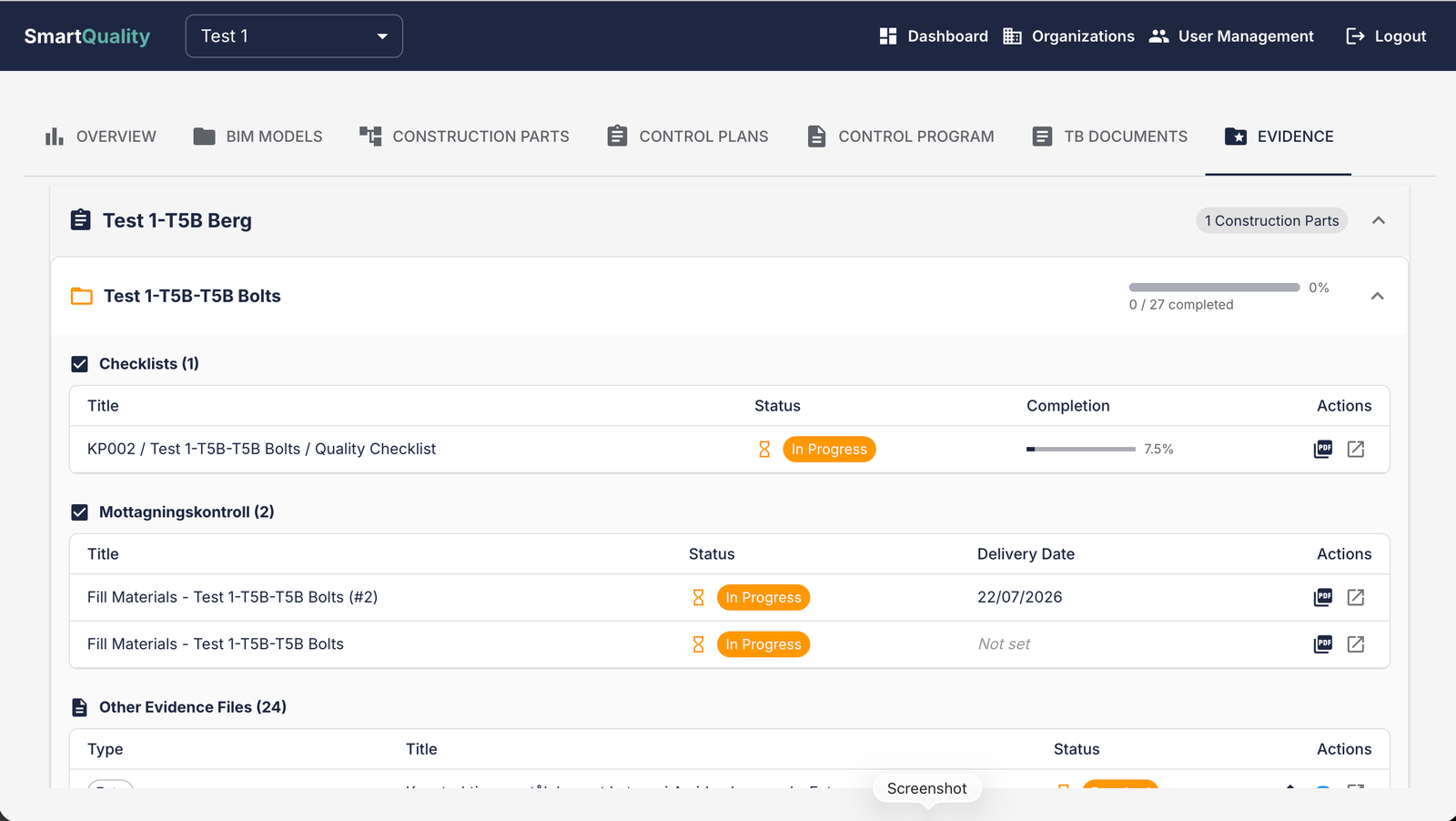The image size is (1456, 821).
Task: Click In Progress badge in 'Not set' row
Action: tap(763, 644)
